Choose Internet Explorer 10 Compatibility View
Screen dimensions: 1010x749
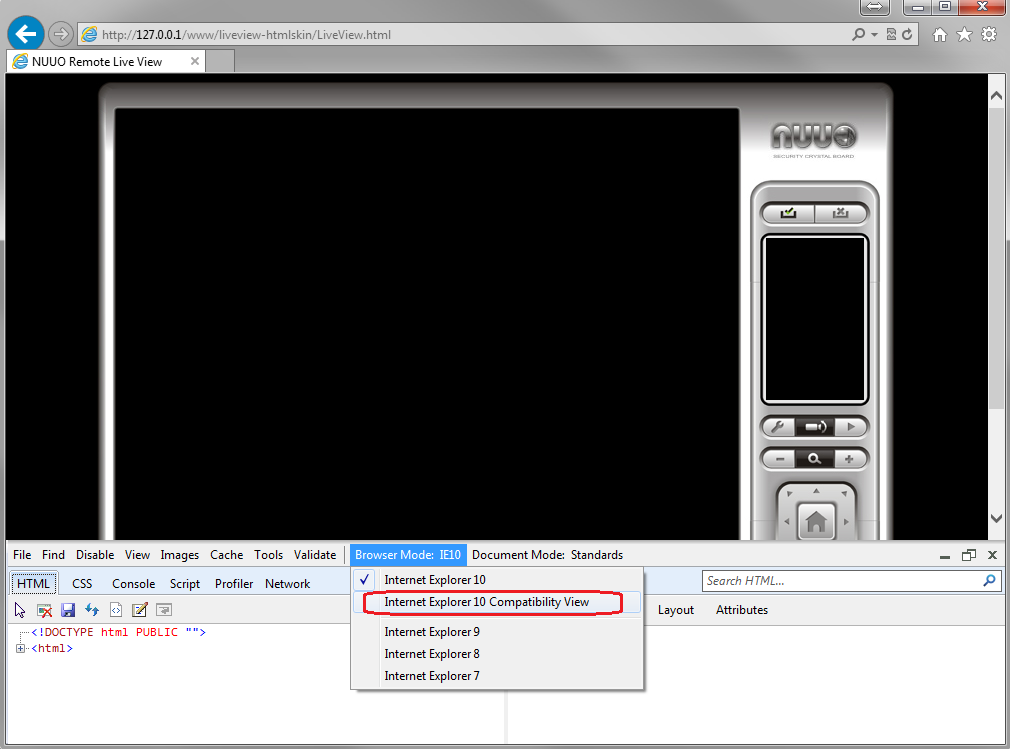click(487, 602)
